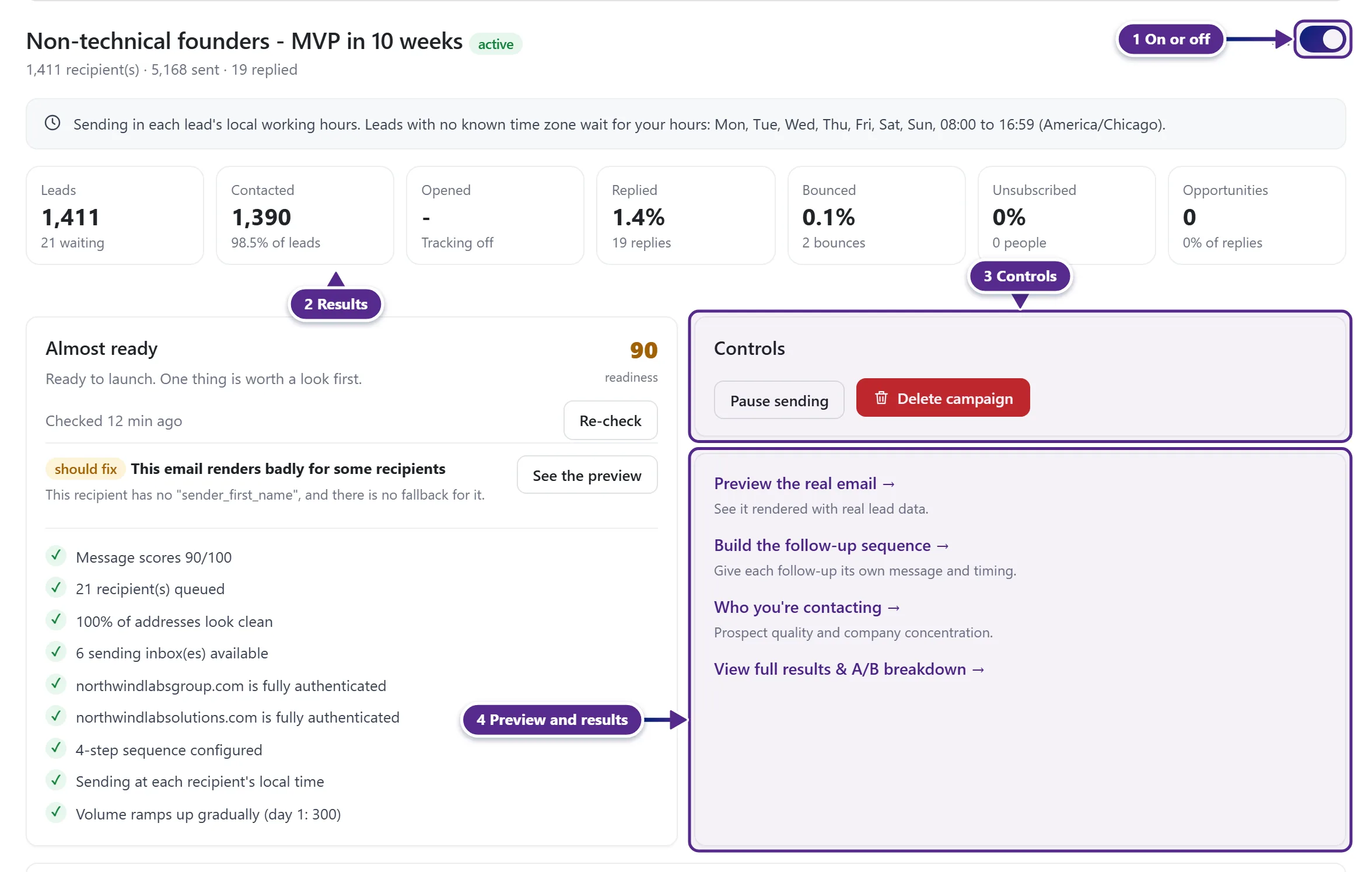1372x872 pixels.
Task: Click the checkmark beside Sending at each recipient's local time
Action: (56, 780)
